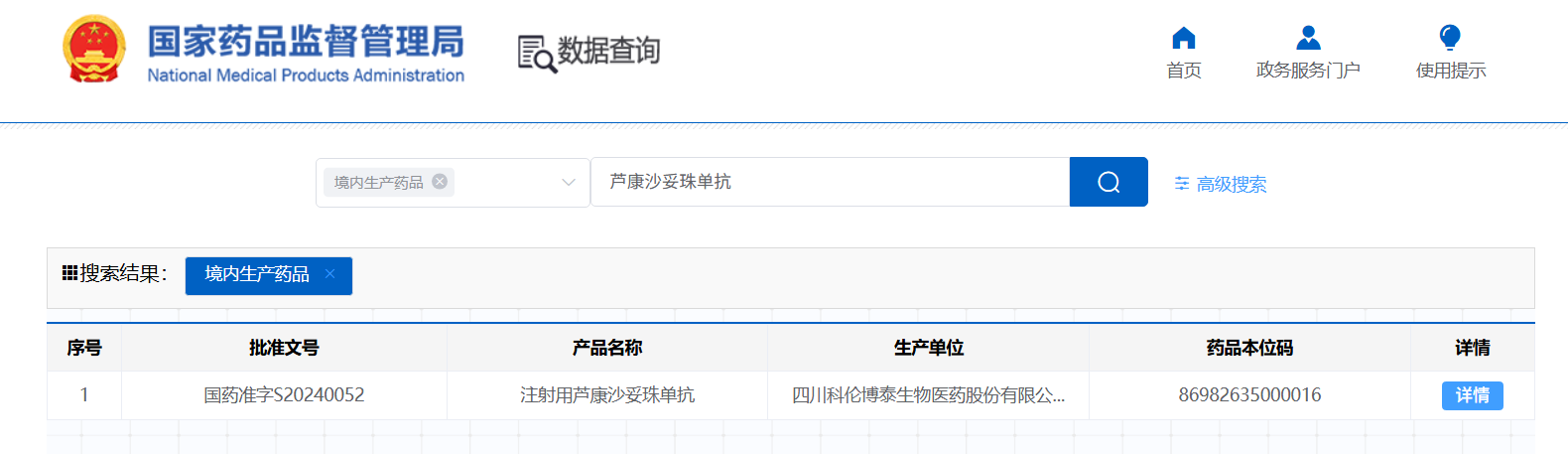Click the 首页 text link
Viewport: 1568px width, 454px height.
pos(1184,71)
